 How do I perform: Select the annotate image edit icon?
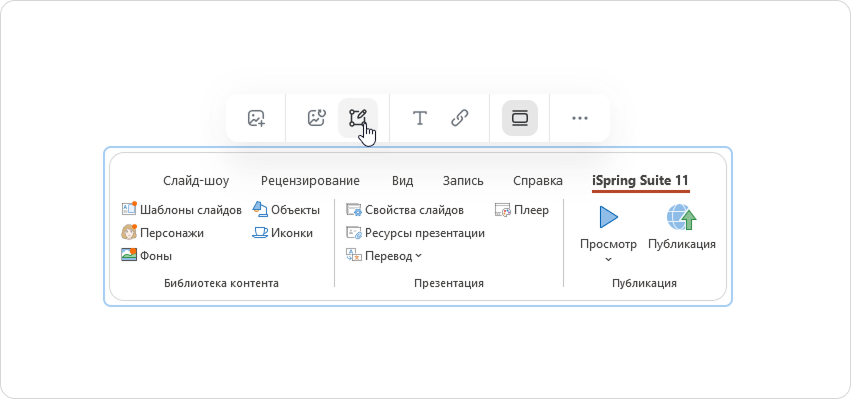(358, 118)
